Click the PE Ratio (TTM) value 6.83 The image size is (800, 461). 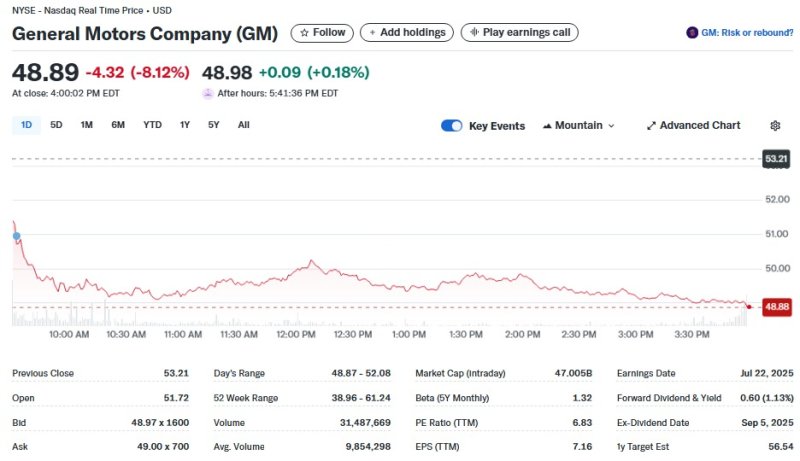pyautogui.click(x=582, y=423)
